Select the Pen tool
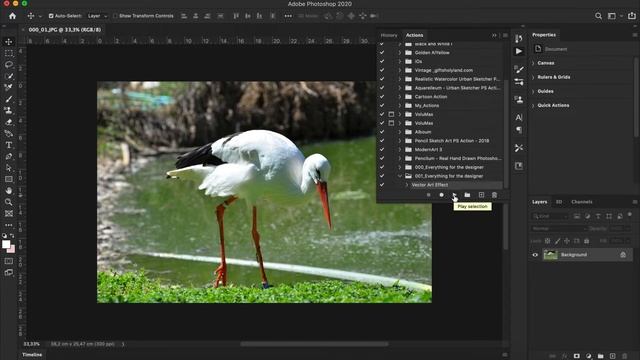This screenshot has width=640, height=360. point(9,156)
